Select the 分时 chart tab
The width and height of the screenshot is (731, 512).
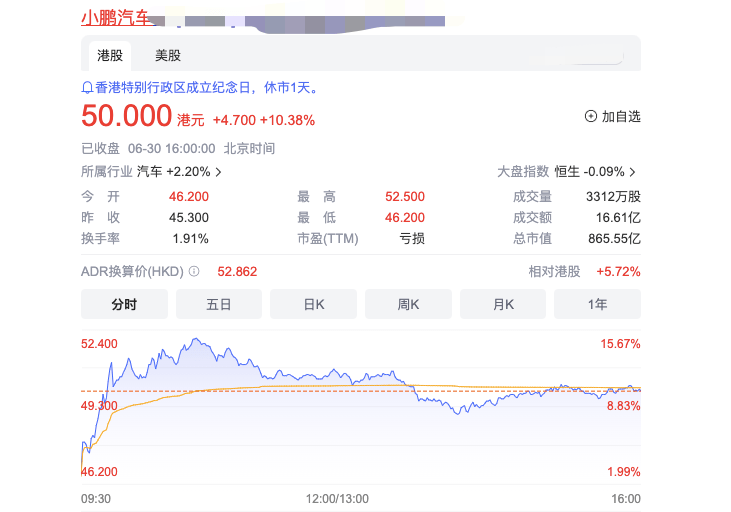(124, 304)
